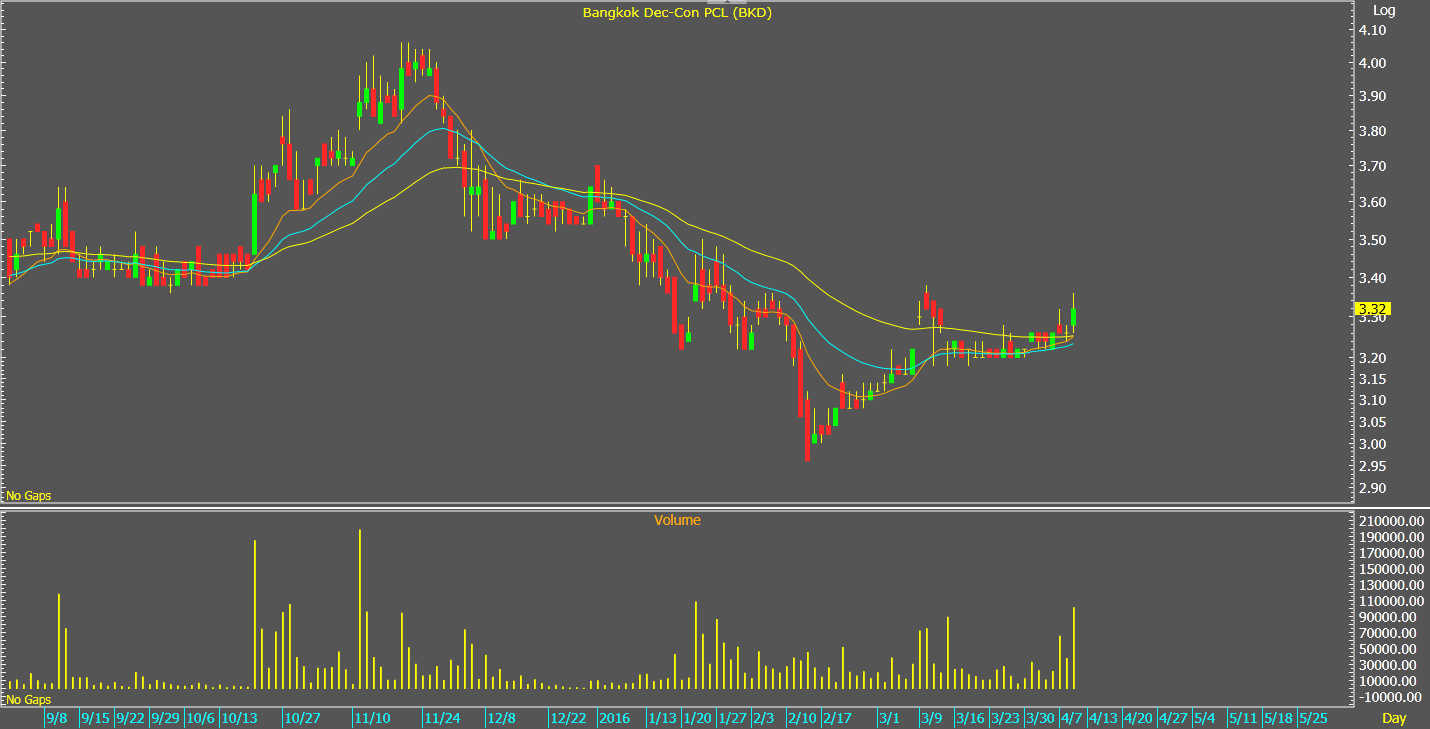Click the highlighted 3.32 current price tag
The height and width of the screenshot is (729, 1430).
(1373, 309)
